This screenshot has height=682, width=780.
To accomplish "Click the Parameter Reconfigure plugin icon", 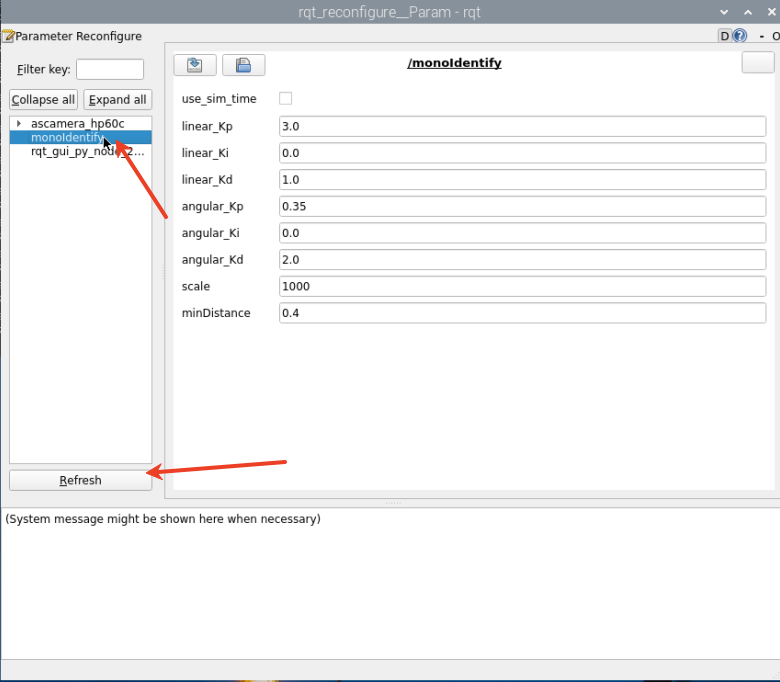I will tap(7, 36).
